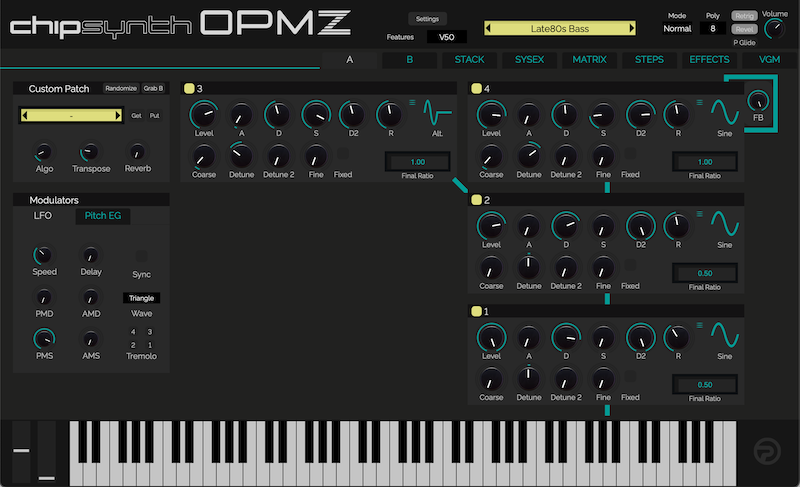Click the master Volume knob
Viewport: 800px width, 487px height.
click(x=774, y=30)
